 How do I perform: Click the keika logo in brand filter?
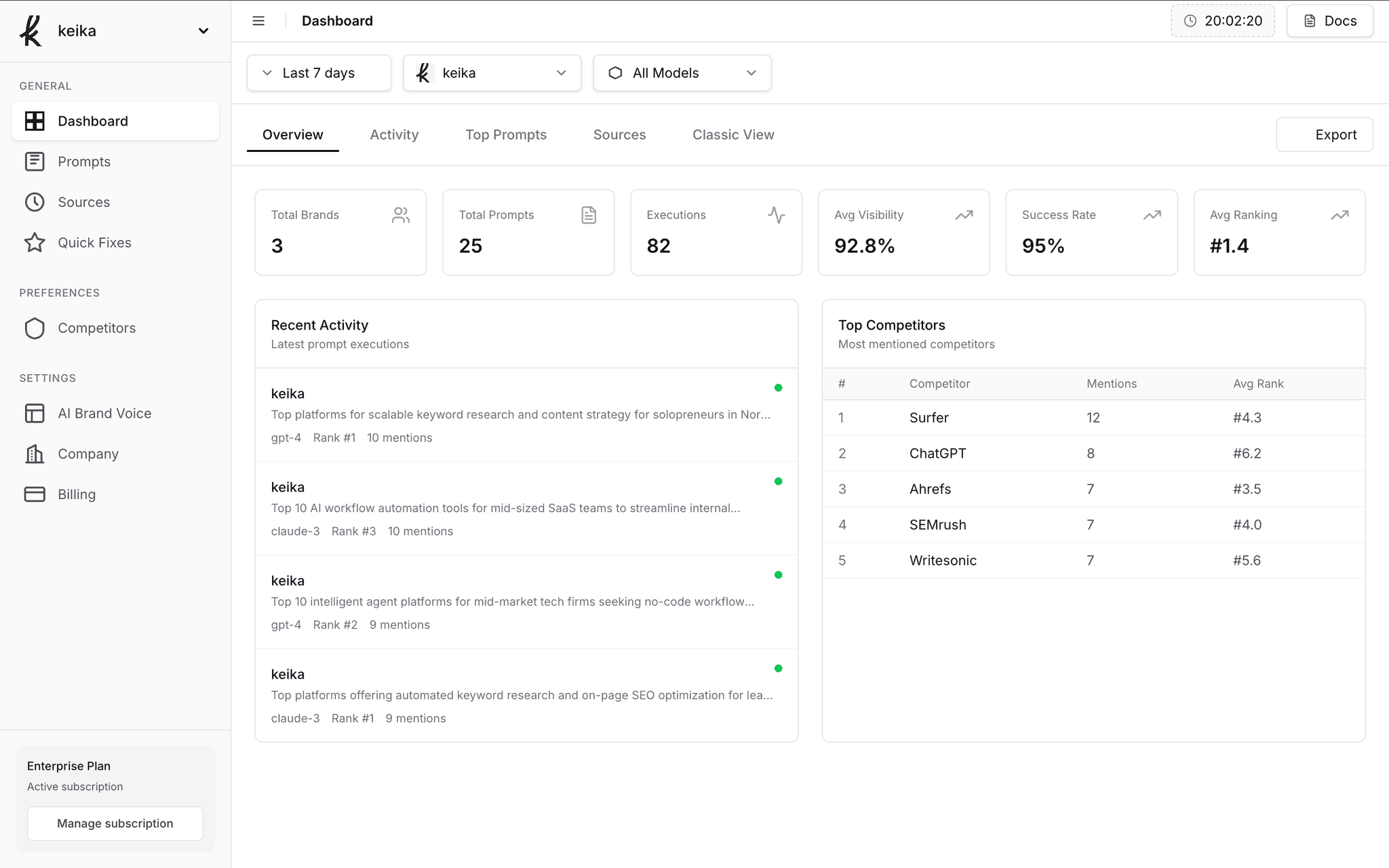(424, 73)
